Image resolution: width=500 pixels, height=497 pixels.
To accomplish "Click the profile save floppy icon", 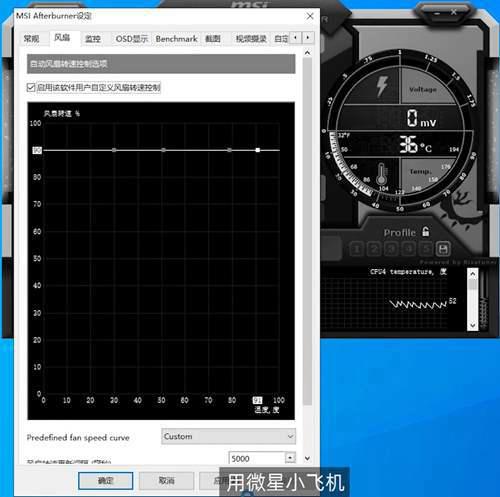I will point(443,249).
